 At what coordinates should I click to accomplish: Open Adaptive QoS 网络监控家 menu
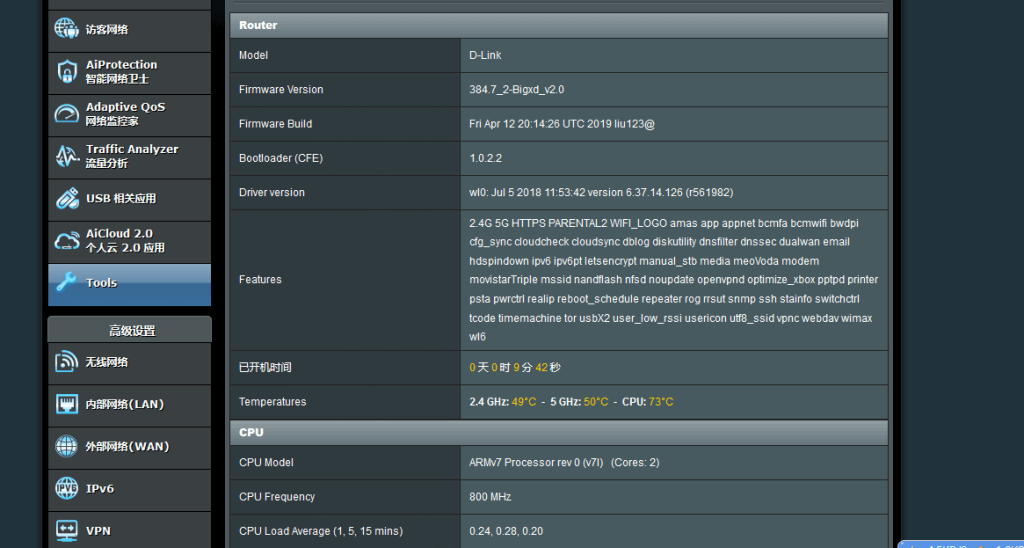129,115
